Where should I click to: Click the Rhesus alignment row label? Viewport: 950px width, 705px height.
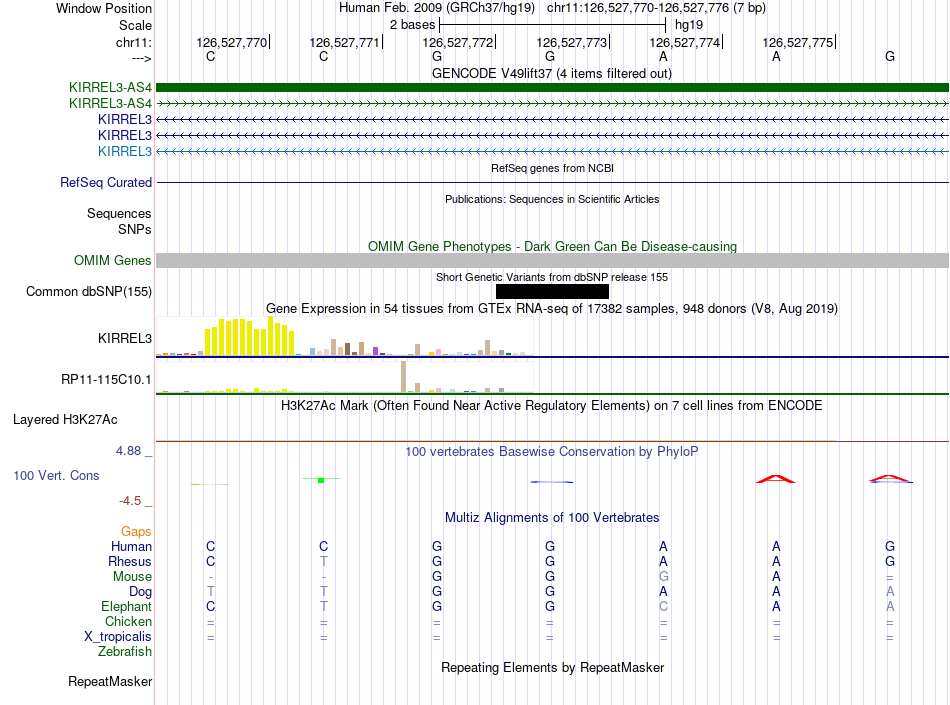tap(130, 561)
